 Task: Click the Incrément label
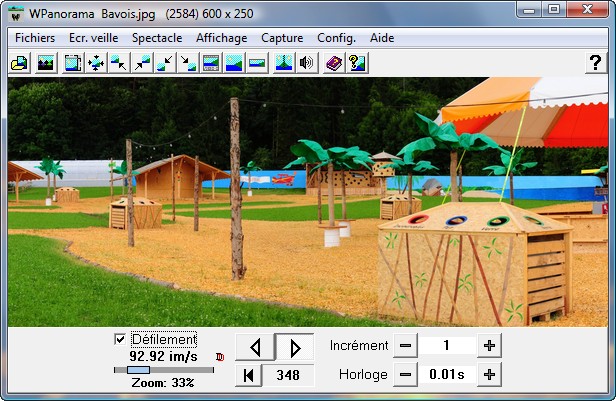[359, 346]
